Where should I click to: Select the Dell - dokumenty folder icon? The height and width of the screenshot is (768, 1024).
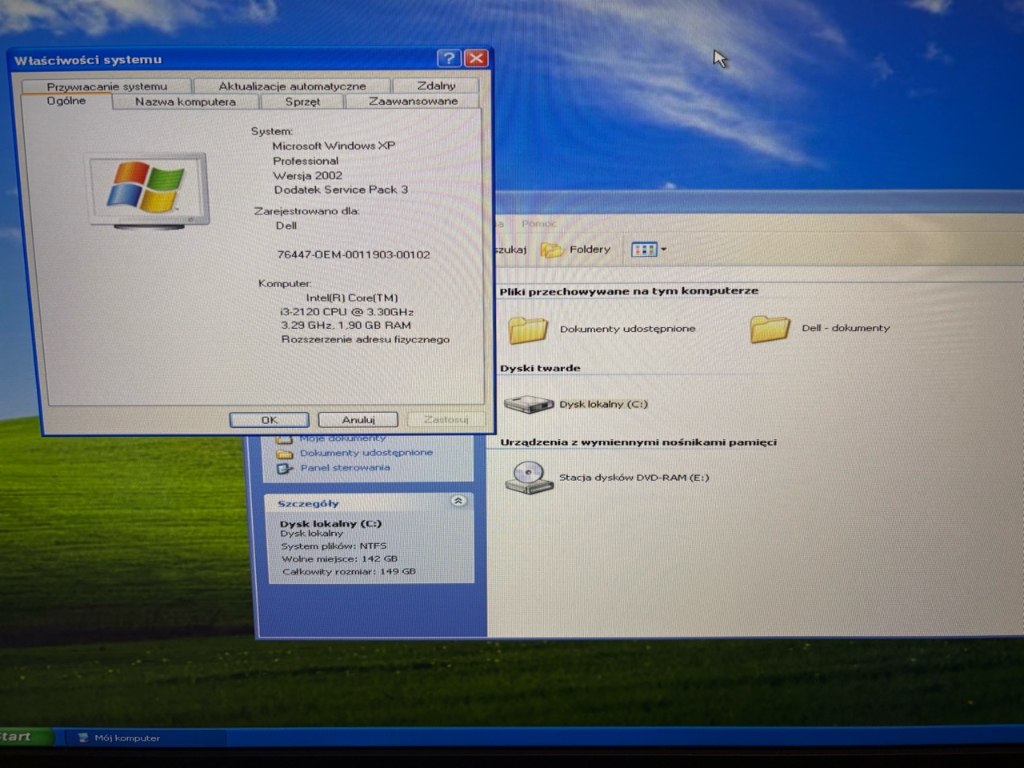[769, 328]
